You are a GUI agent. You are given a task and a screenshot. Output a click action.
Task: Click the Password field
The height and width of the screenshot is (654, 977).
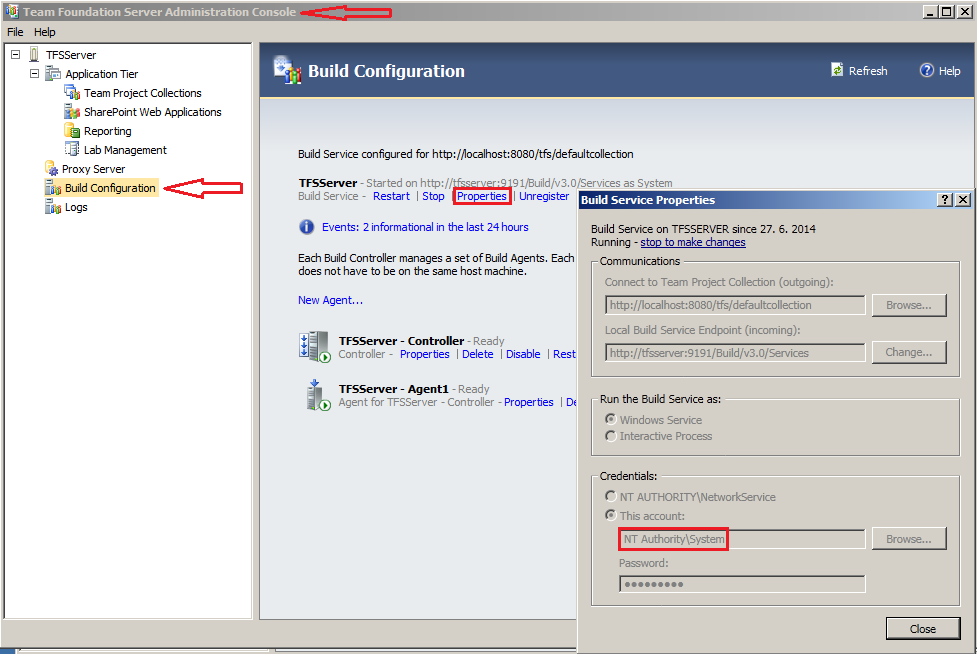tap(742, 584)
